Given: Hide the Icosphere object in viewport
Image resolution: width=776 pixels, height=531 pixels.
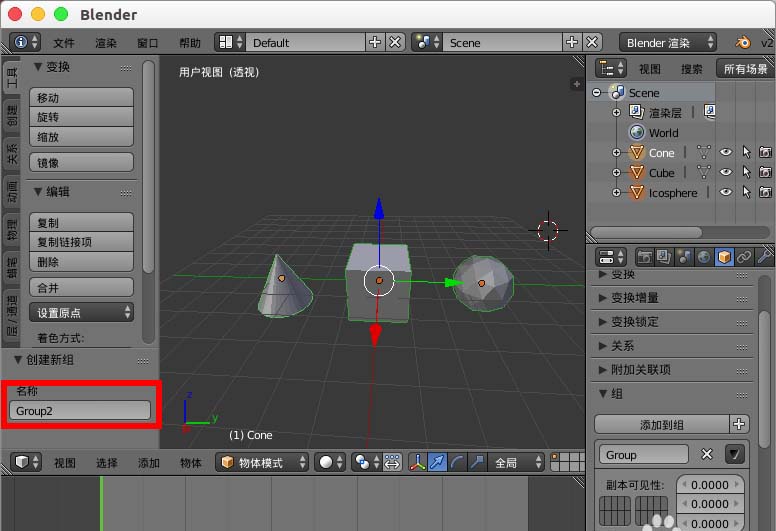Looking at the screenshot, I should point(726,192).
